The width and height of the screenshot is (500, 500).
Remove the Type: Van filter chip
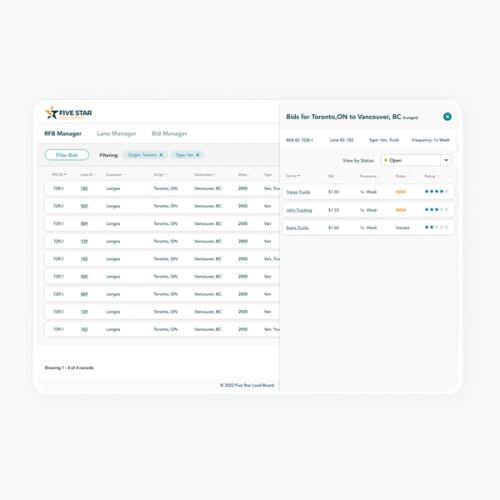198,155
